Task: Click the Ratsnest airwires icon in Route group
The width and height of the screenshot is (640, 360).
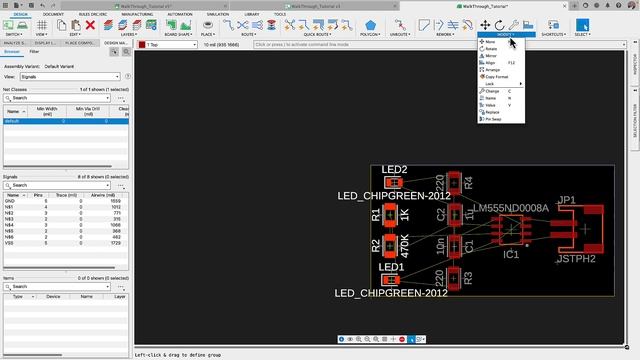Action: pos(242,25)
